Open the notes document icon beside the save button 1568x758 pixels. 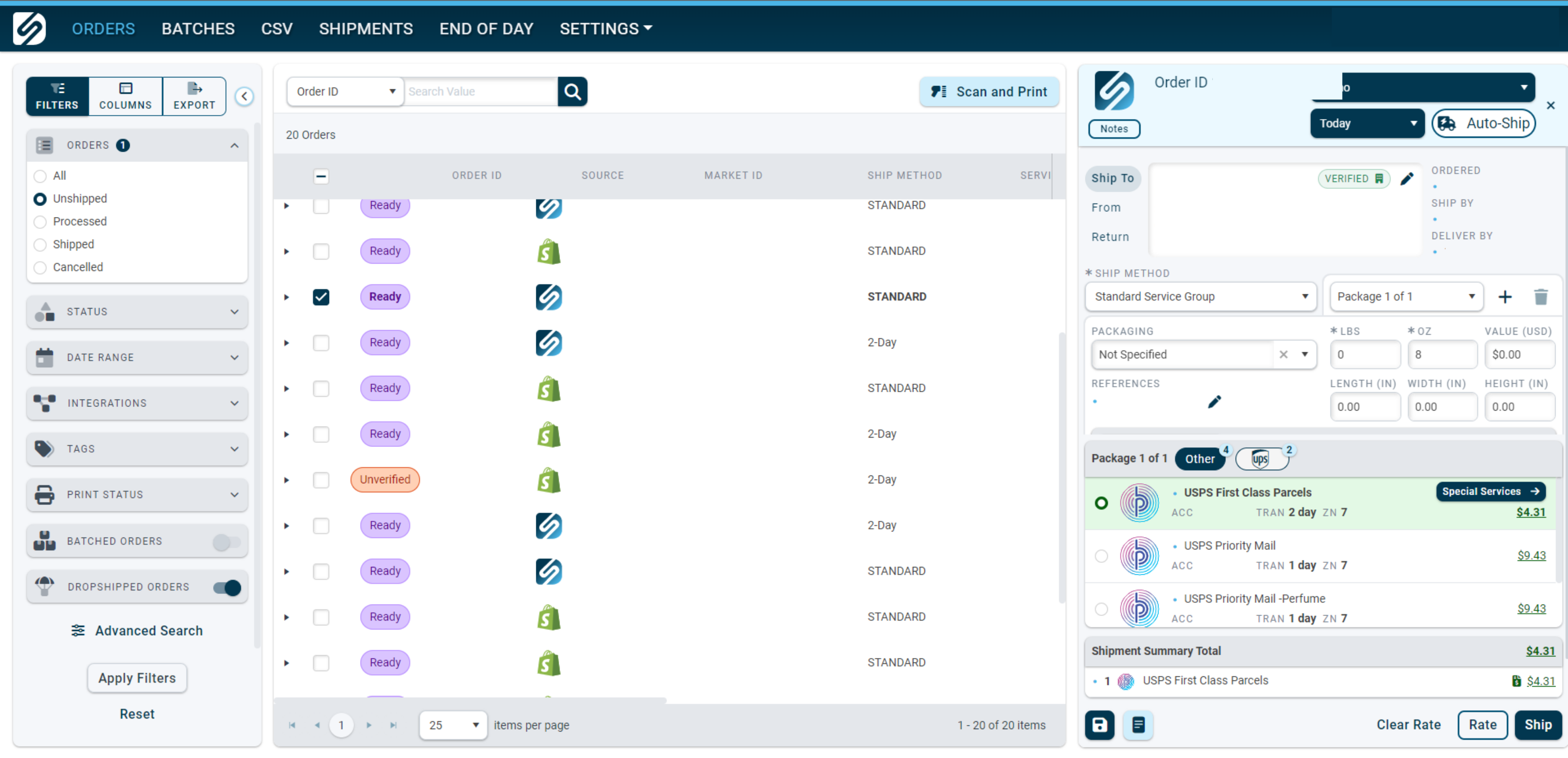point(1138,725)
